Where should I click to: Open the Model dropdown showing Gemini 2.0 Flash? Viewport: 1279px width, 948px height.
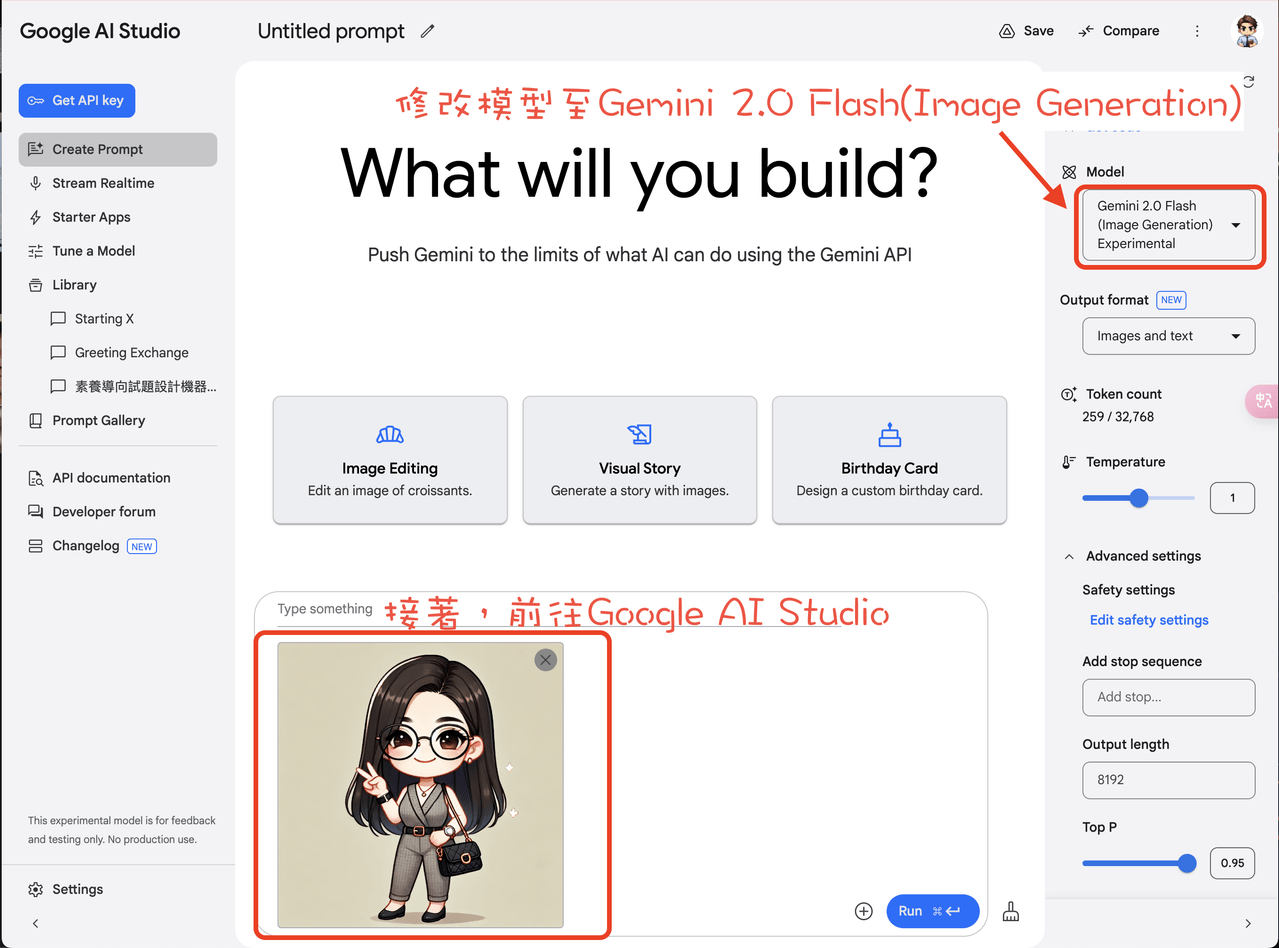(x=1169, y=225)
